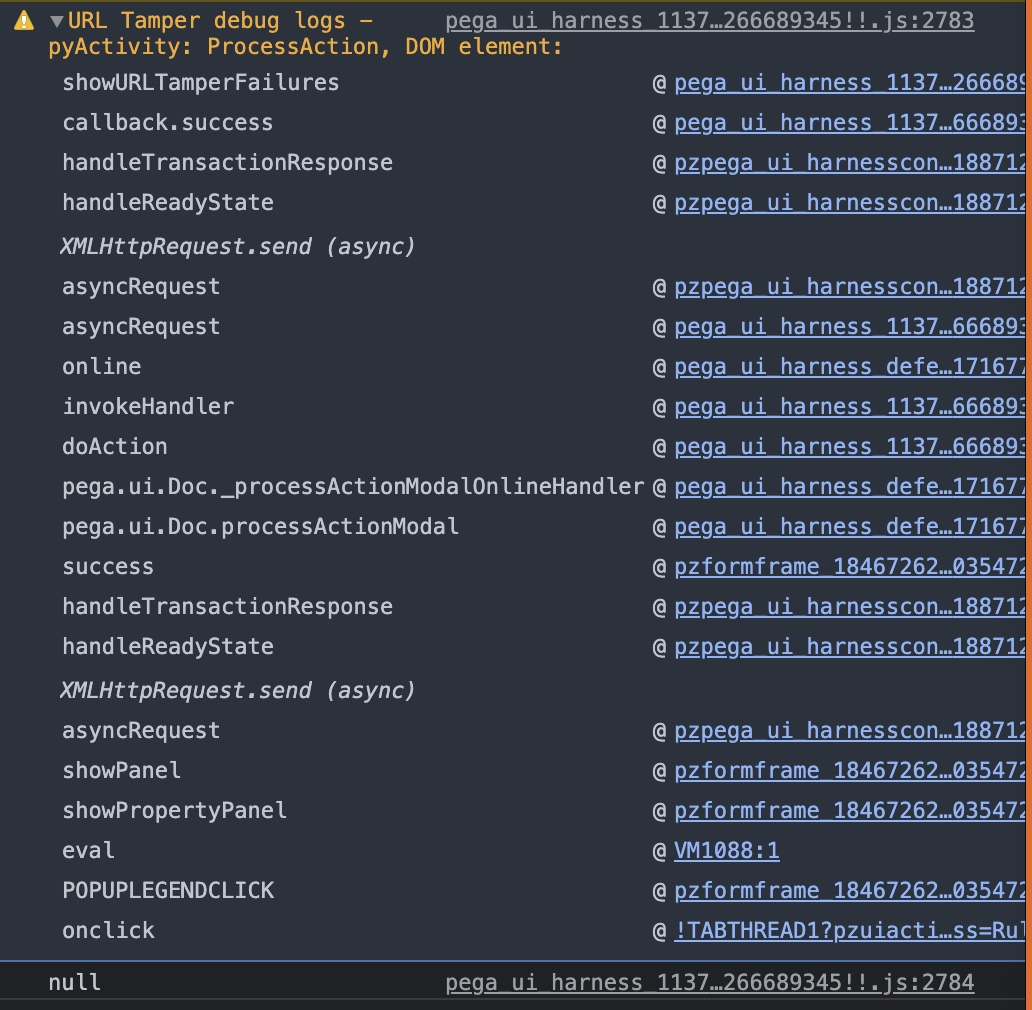The image size is (1032, 1010).
Task: Open pzformframe link for POPUPLEGENDCLICK
Action: pyautogui.click(x=850, y=891)
